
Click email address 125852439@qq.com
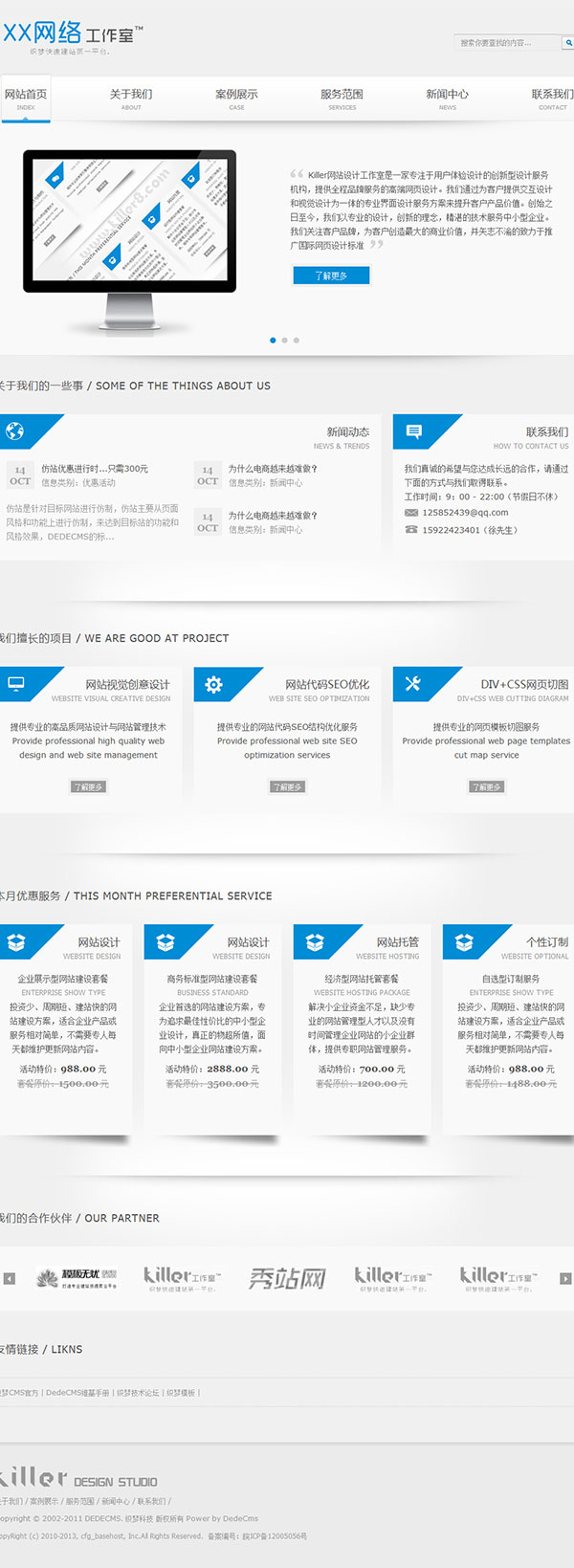(465, 513)
